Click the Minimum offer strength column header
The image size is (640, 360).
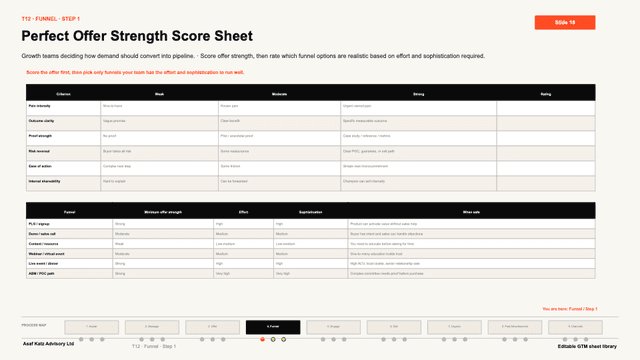[163, 212]
